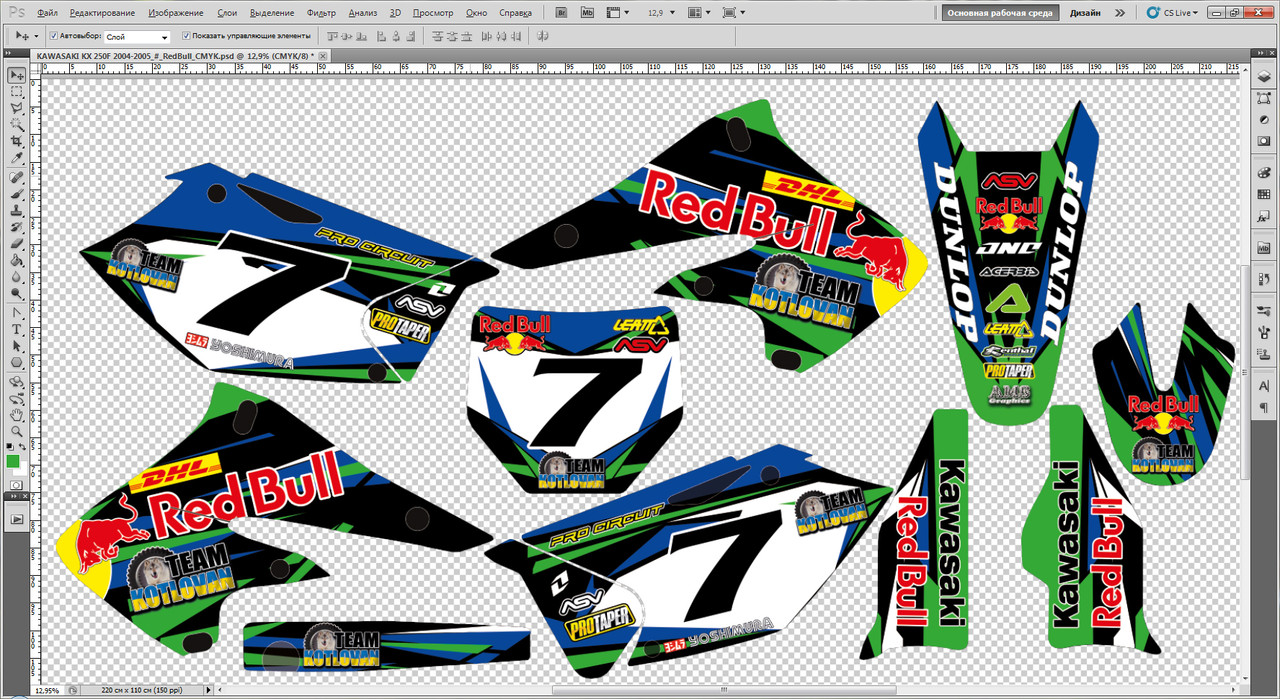The image size is (1280, 699).
Task: Click the align left edges button
Action: [381, 36]
